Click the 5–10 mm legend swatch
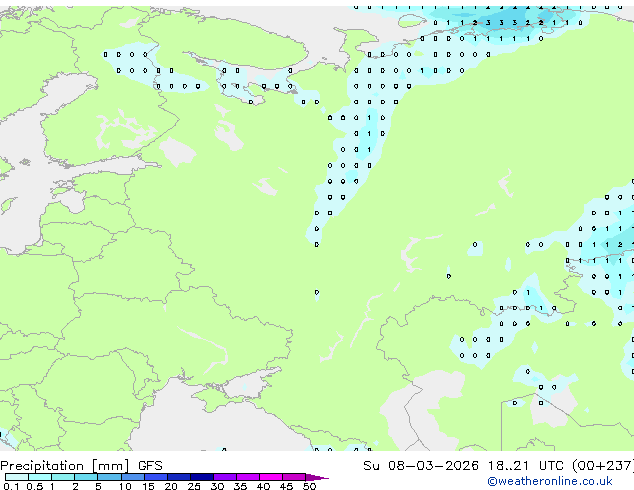This screenshot has height=490, width=634. coord(109,477)
